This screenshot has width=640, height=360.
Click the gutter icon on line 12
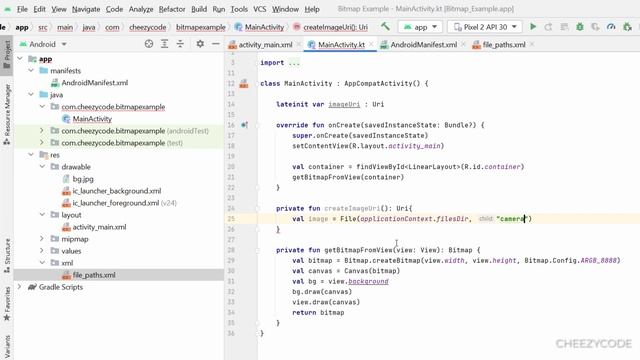pyautogui.click(x=244, y=84)
